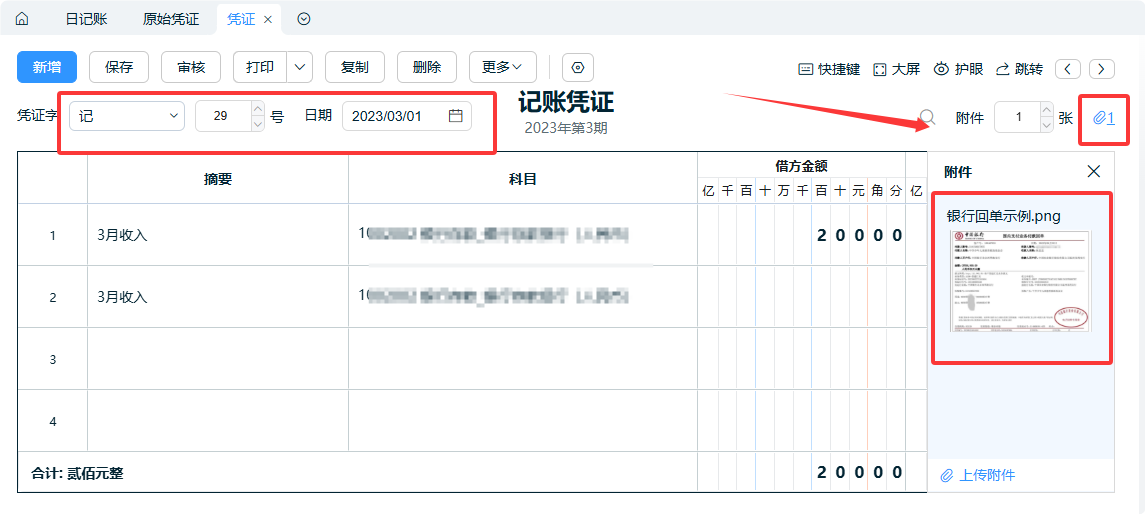
Task: Toggle 护眼 eye-protection mode
Action: [958, 69]
